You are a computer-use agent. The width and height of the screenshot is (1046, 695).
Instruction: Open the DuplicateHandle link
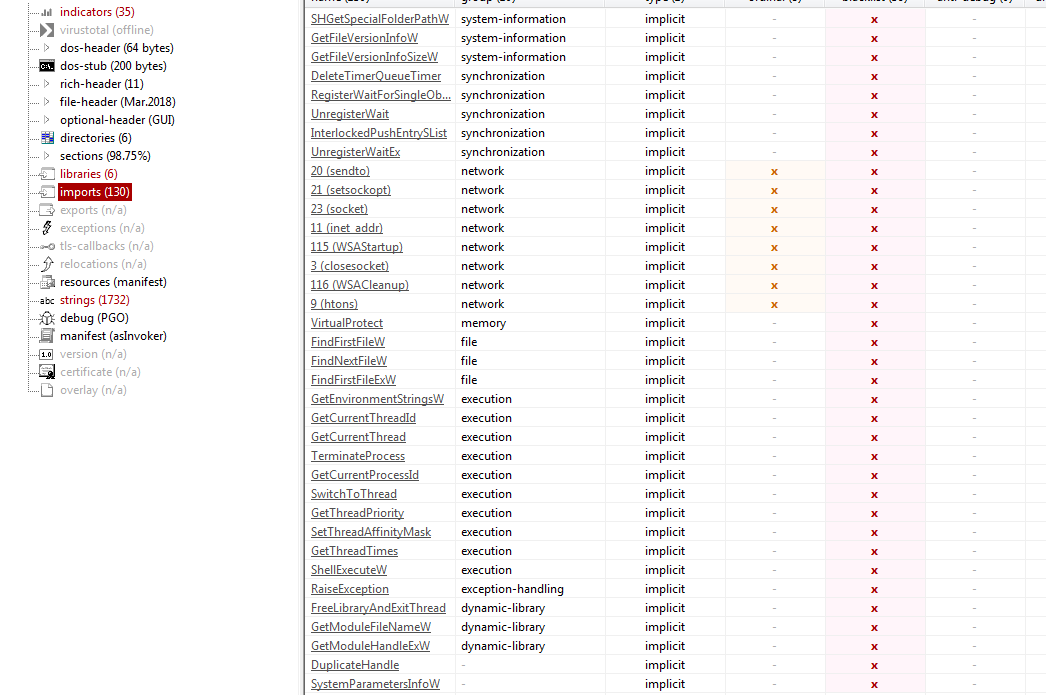coord(355,665)
